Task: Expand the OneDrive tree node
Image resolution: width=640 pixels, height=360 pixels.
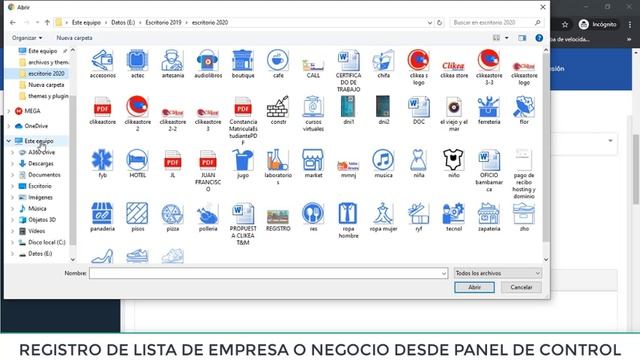Action: tap(9, 126)
